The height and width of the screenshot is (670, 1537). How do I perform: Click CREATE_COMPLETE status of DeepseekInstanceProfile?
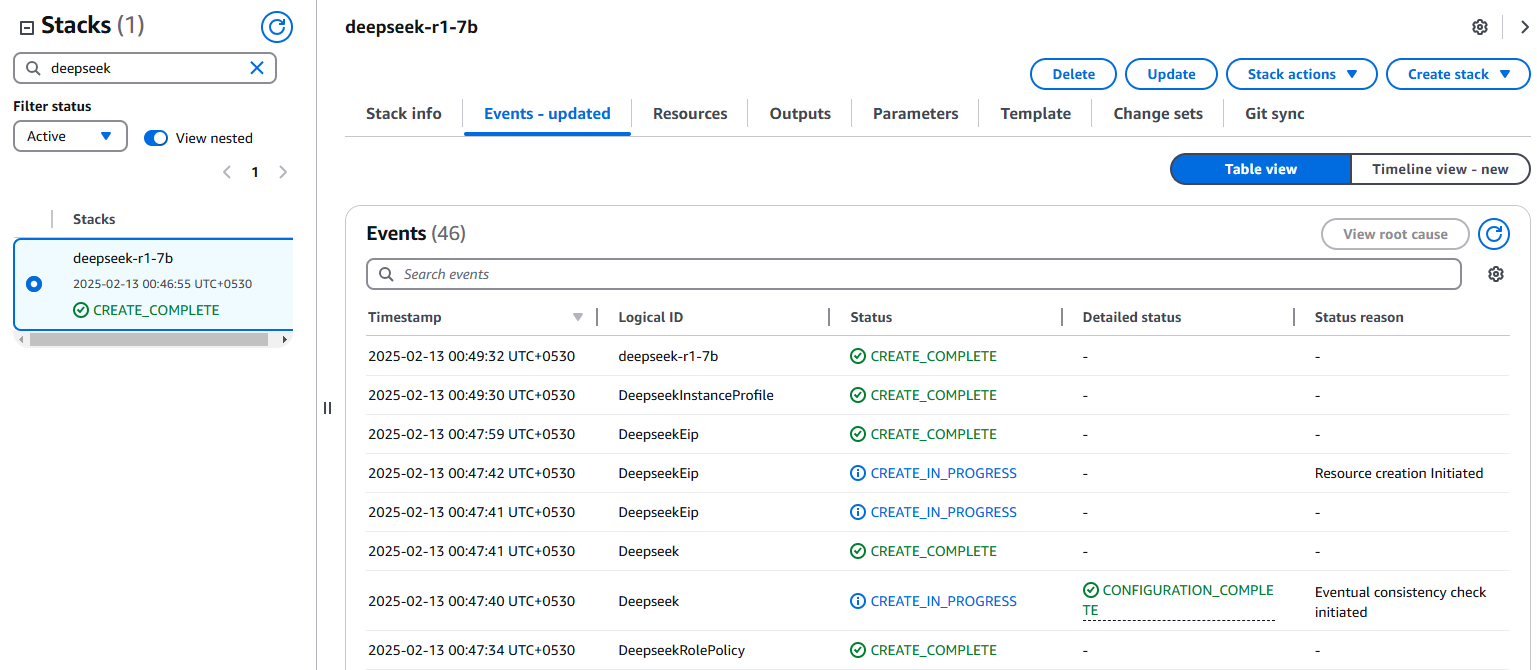point(923,395)
